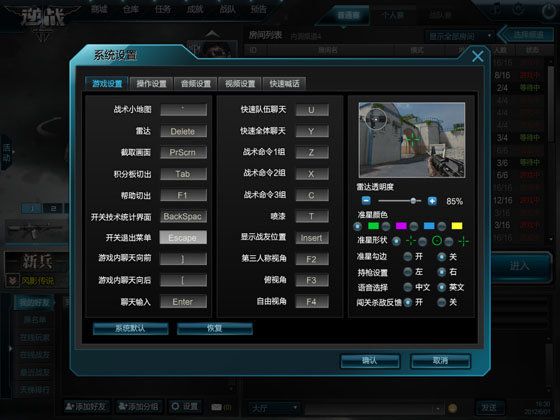This screenshot has width=560, height=420.
Task: Set 语音选择 to 英文
Action: [442, 287]
